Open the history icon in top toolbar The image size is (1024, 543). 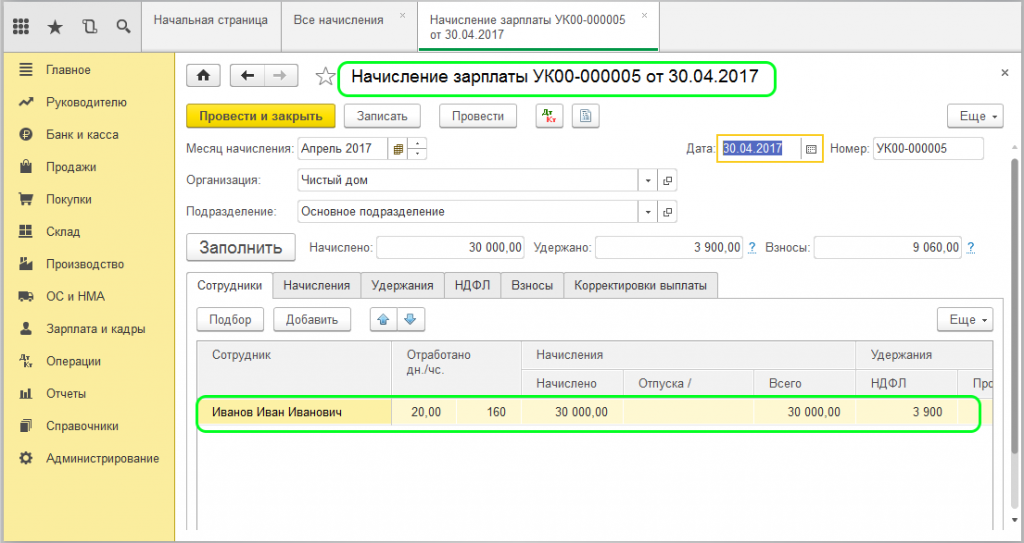point(89,26)
